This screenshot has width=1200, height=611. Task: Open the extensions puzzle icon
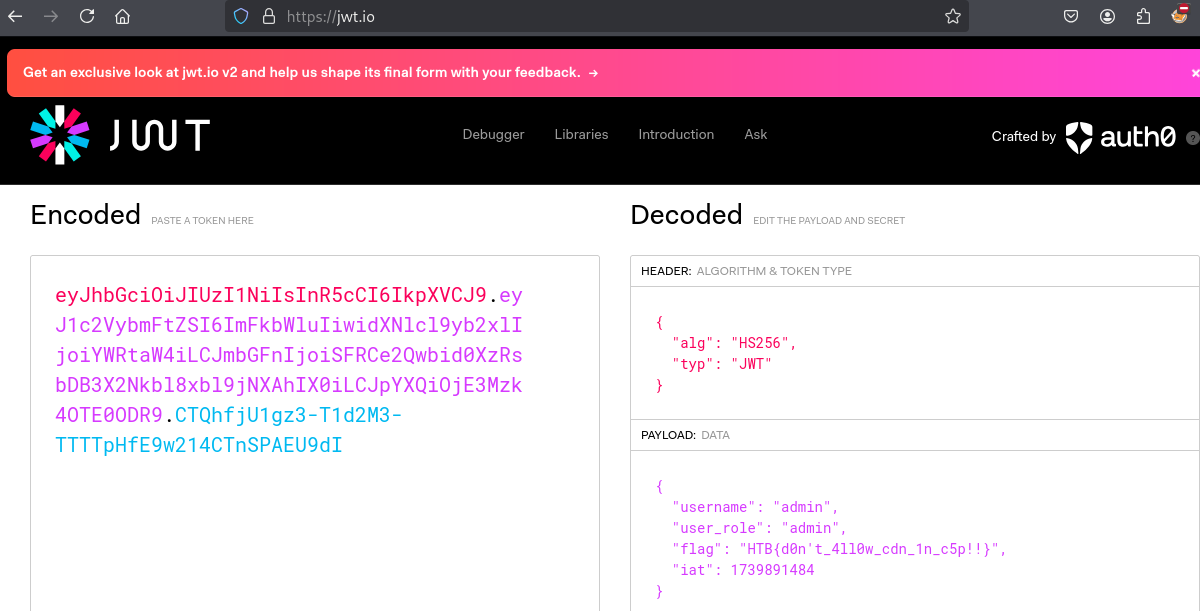pos(1144,16)
